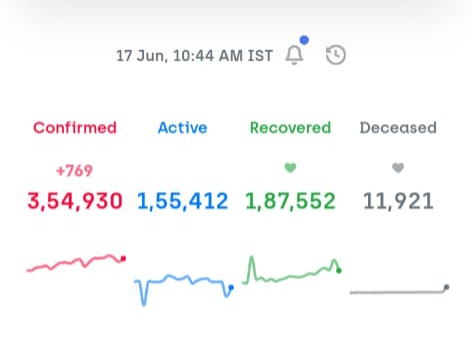Click the red end dot on confirmed sparkline

[123, 258]
